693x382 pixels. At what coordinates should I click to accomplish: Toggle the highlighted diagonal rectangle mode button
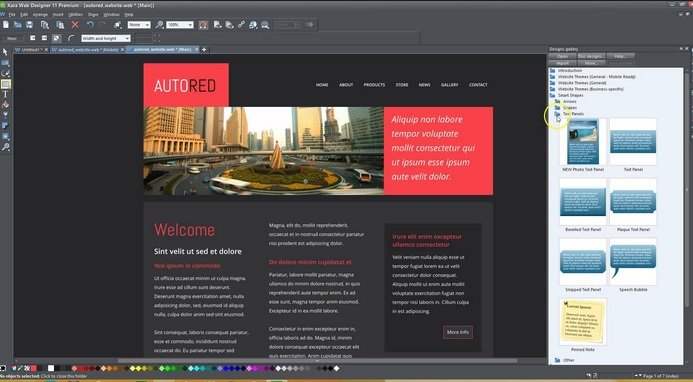coord(56,38)
